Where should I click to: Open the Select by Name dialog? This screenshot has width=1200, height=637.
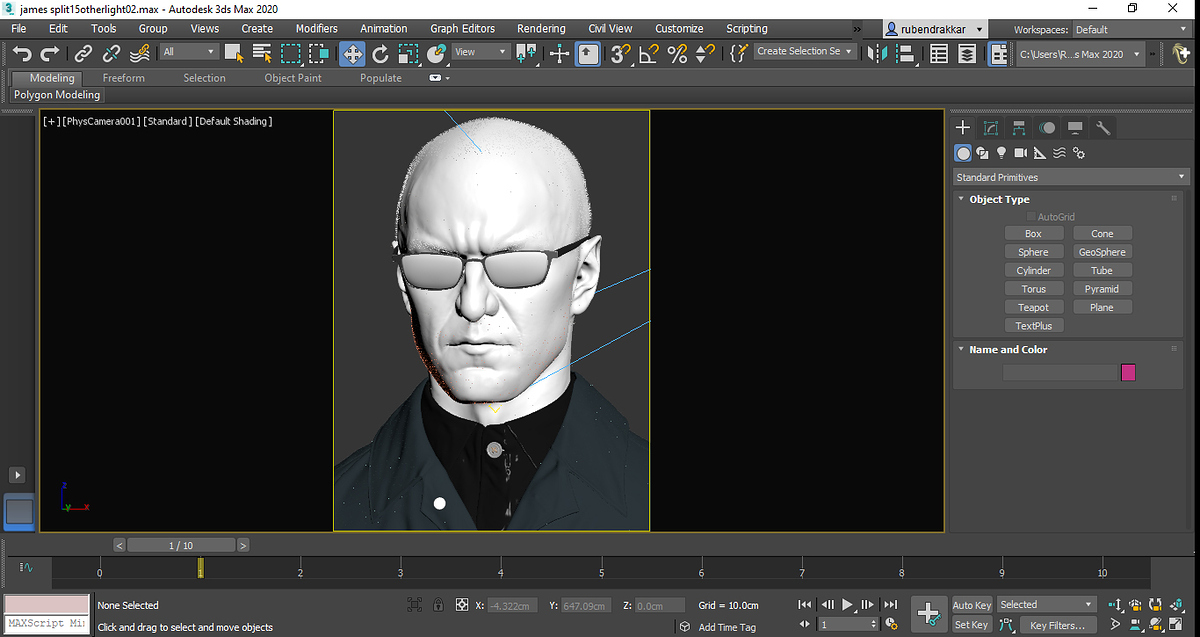(262, 53)
